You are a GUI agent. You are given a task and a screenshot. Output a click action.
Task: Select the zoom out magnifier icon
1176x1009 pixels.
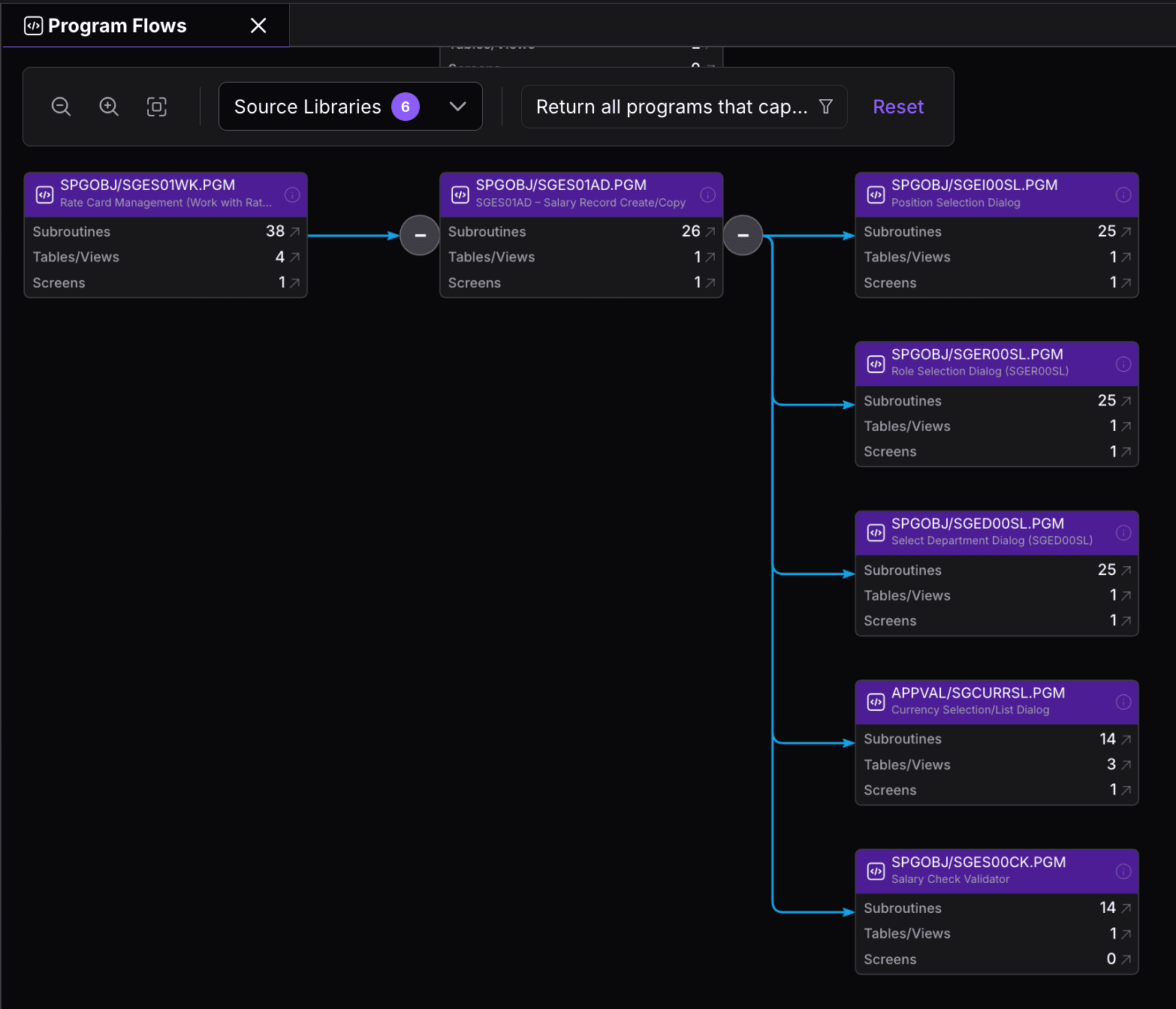[x=61, y=106]
